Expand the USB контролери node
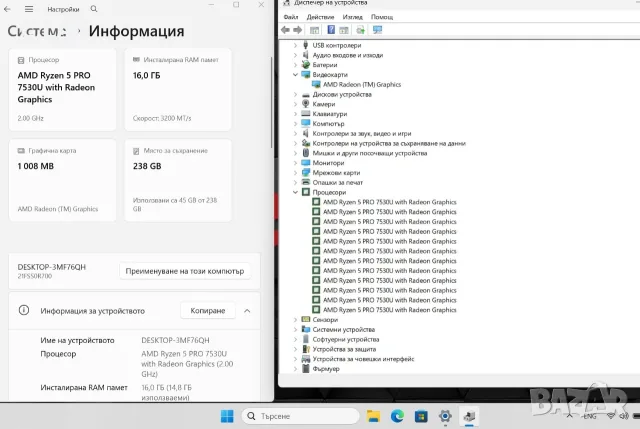 tap(295, 45)
